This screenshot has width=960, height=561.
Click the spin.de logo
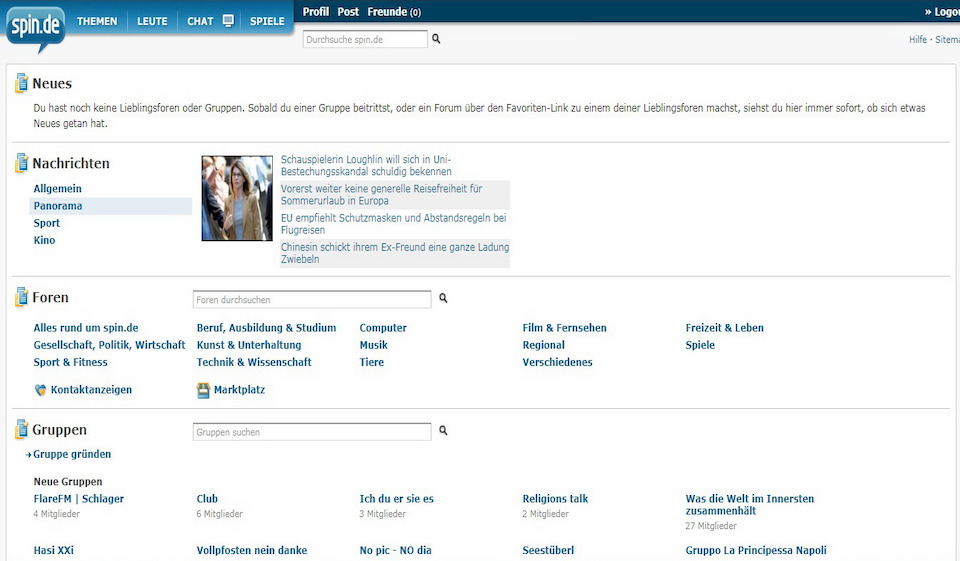(x=36, y=28)
